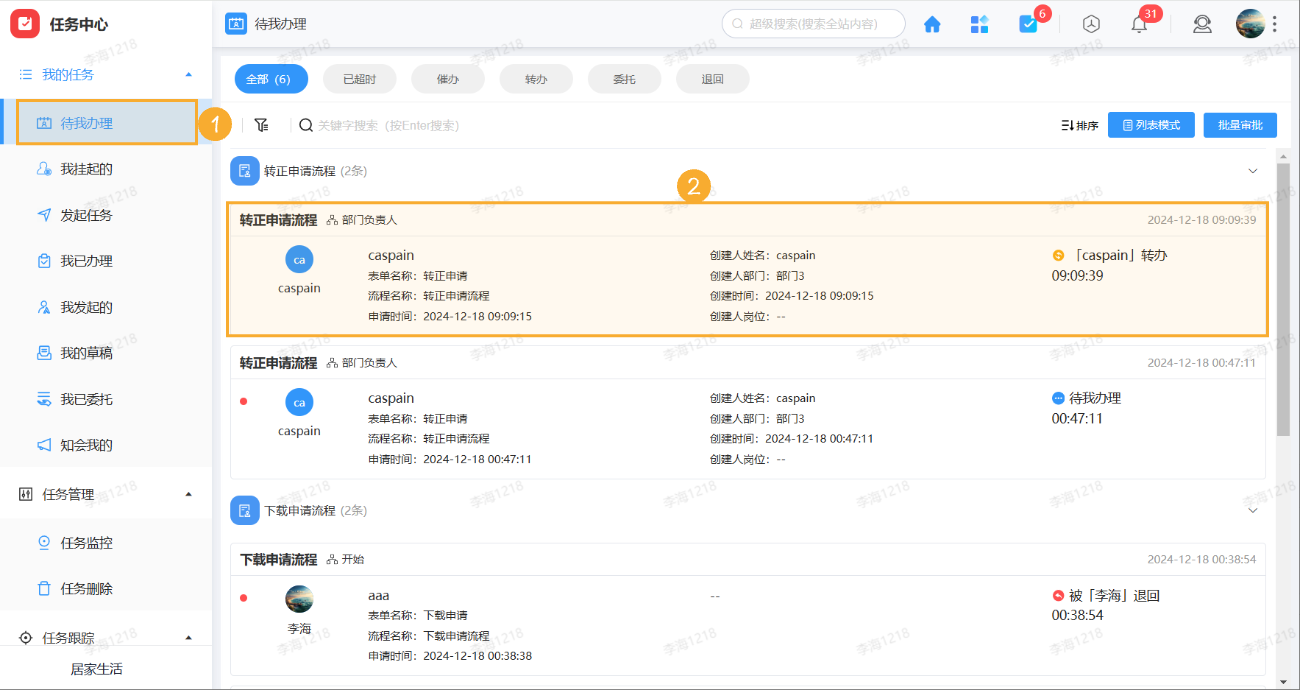Click the apps grid icon in the top bar
Viewport: 1300px width, 690px height.
(x=979, y=23)
